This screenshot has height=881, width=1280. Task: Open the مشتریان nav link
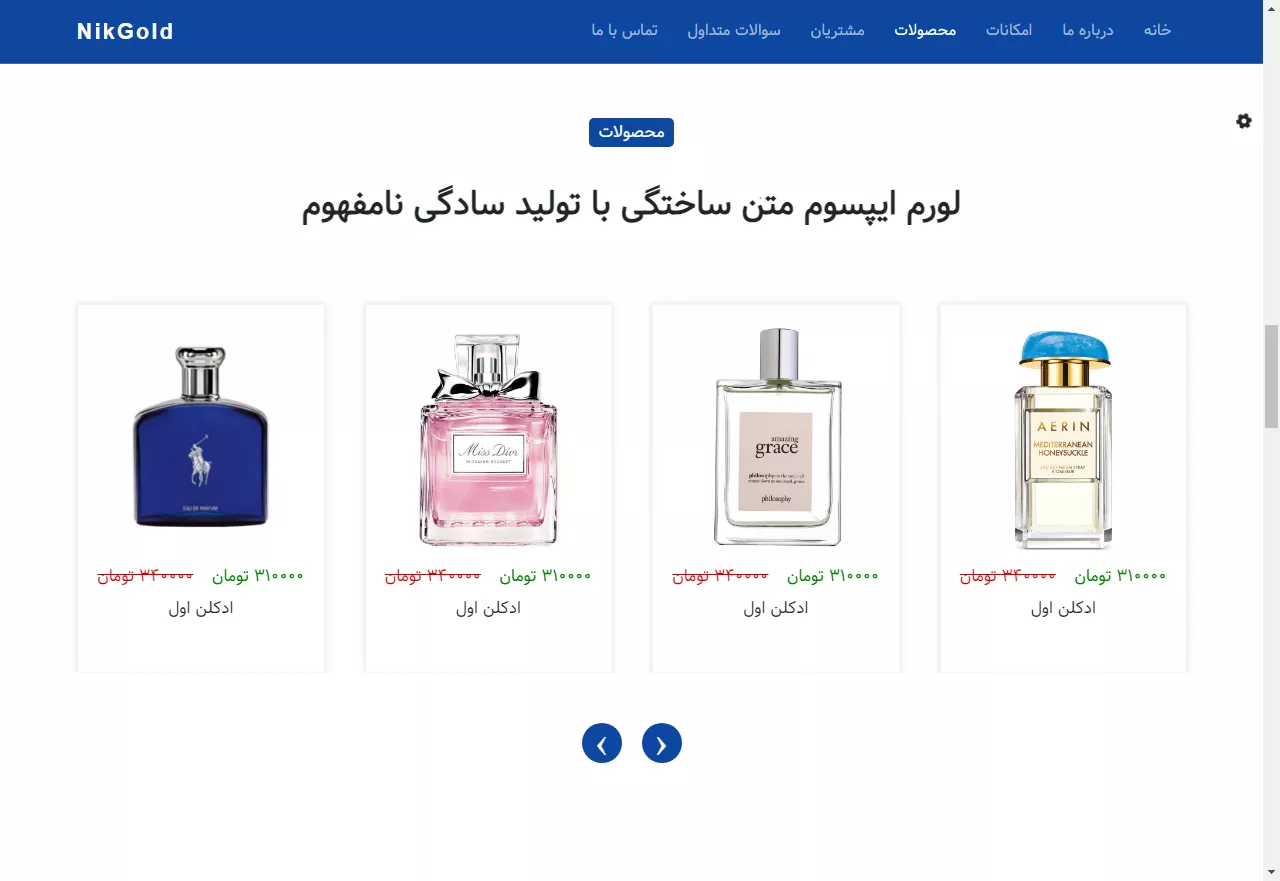(x=837, y=30)
